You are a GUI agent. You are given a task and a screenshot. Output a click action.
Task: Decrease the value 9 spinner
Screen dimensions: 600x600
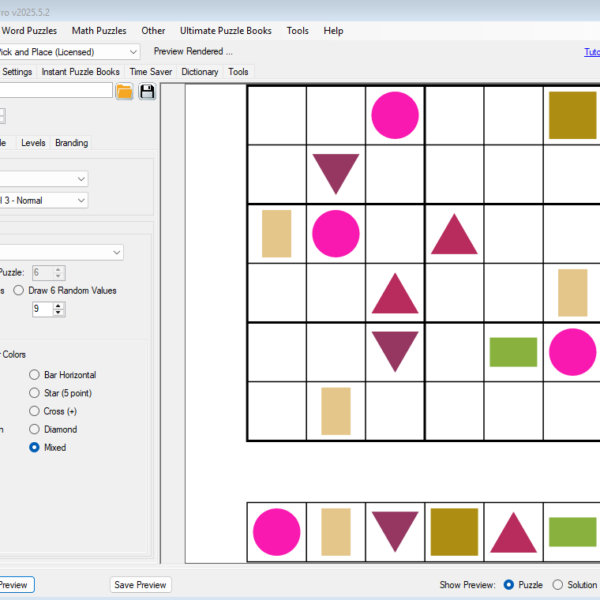pyautogui.click(x=58, y=313)
